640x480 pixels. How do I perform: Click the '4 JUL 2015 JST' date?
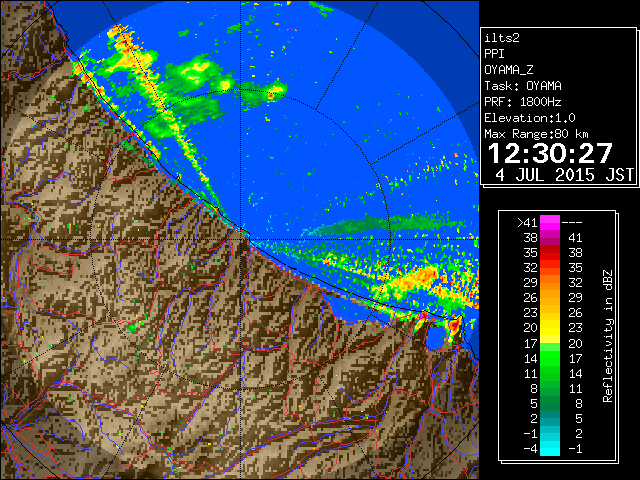[565, 175]
